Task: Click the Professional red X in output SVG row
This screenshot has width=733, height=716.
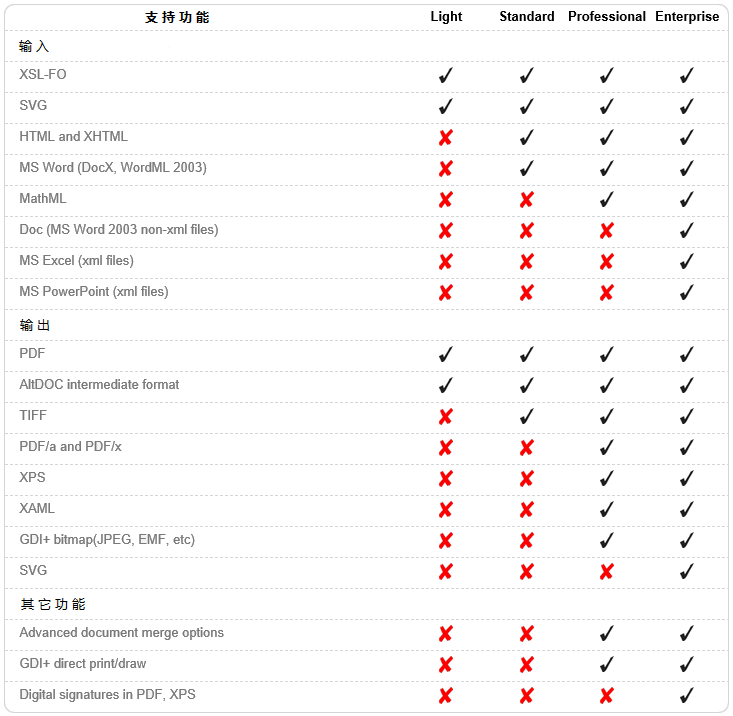Action: 607,572
